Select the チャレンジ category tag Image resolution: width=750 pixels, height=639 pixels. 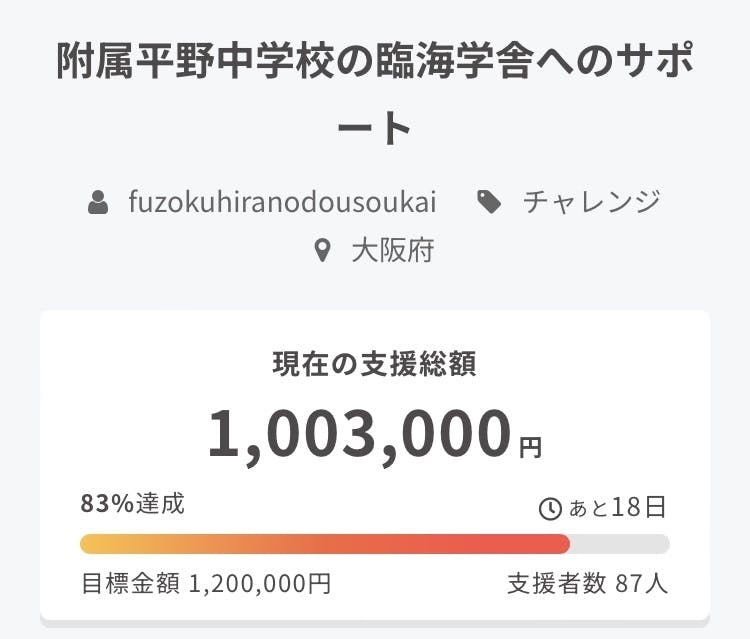(x=592, y=202)
